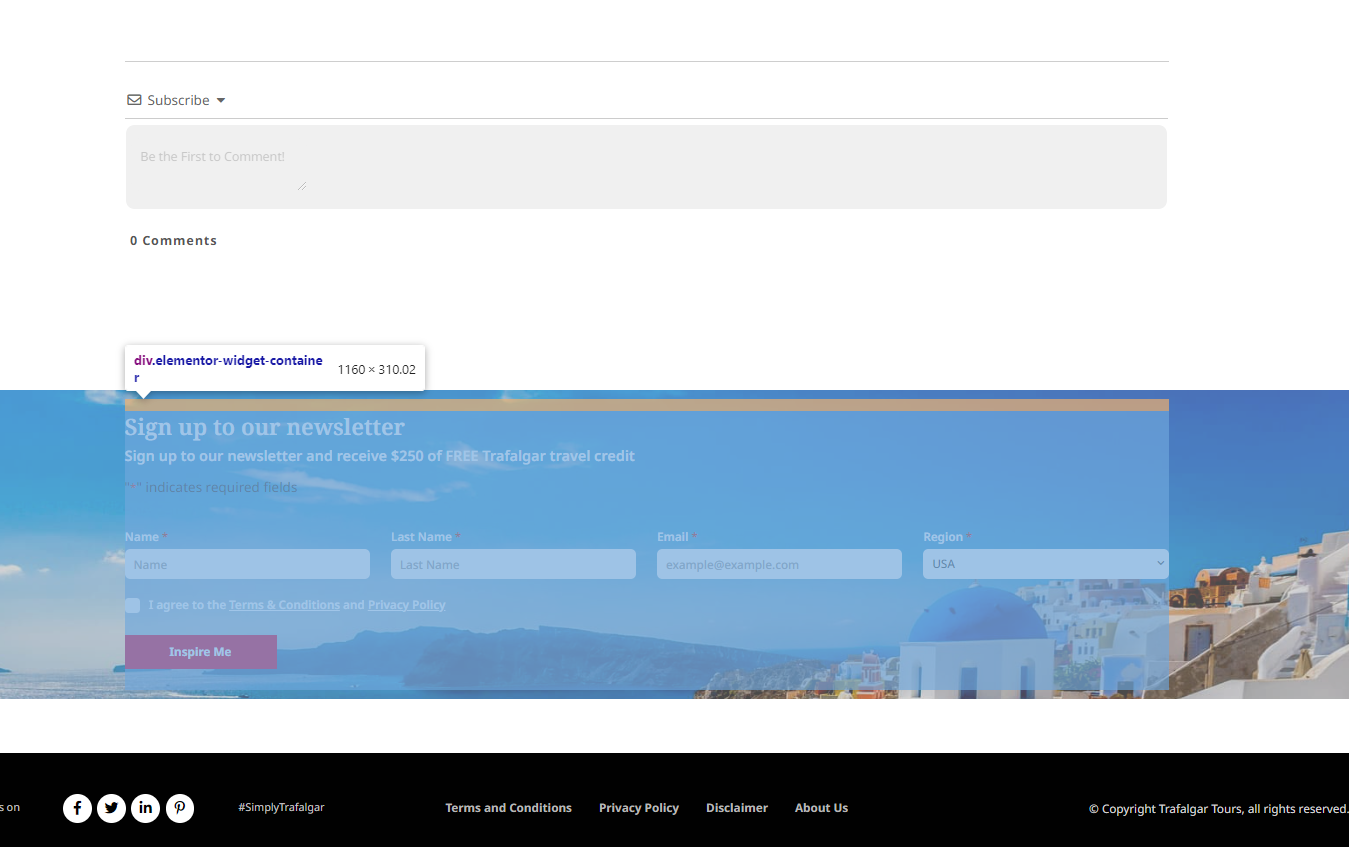Click the #SimplyTrafalgar hashtag text

point(281,806)
